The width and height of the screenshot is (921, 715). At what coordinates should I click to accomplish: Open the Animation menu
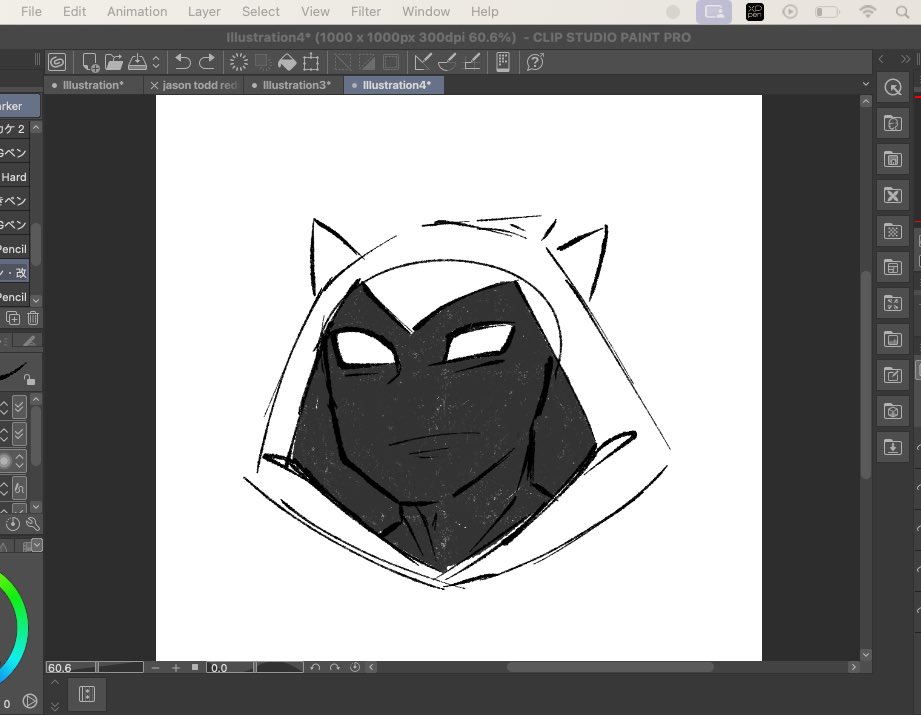[x=137, y=12]
